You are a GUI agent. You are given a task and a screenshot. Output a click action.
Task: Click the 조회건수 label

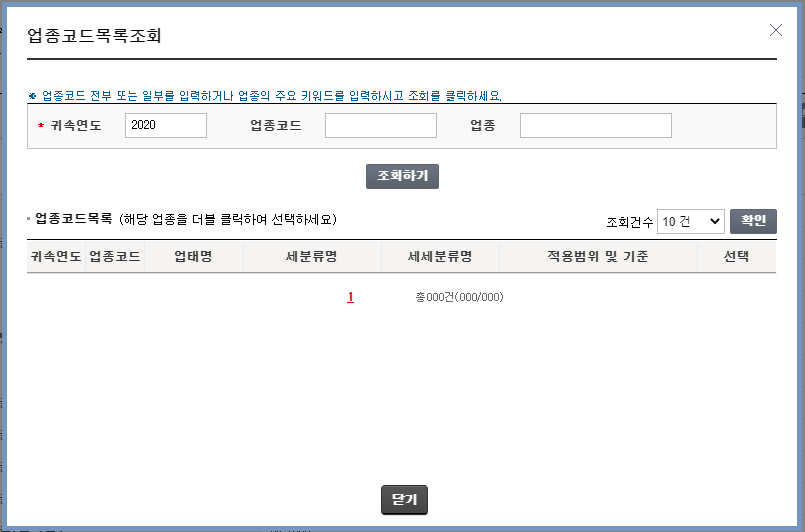pos(629,222)
